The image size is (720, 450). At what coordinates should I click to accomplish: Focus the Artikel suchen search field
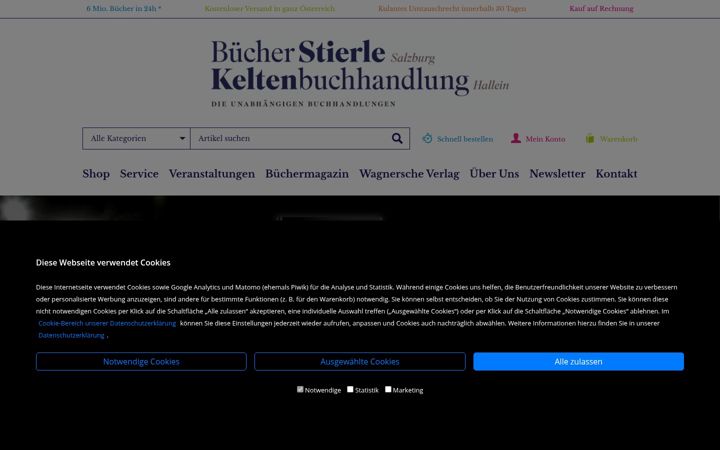[x=290, y=138]
